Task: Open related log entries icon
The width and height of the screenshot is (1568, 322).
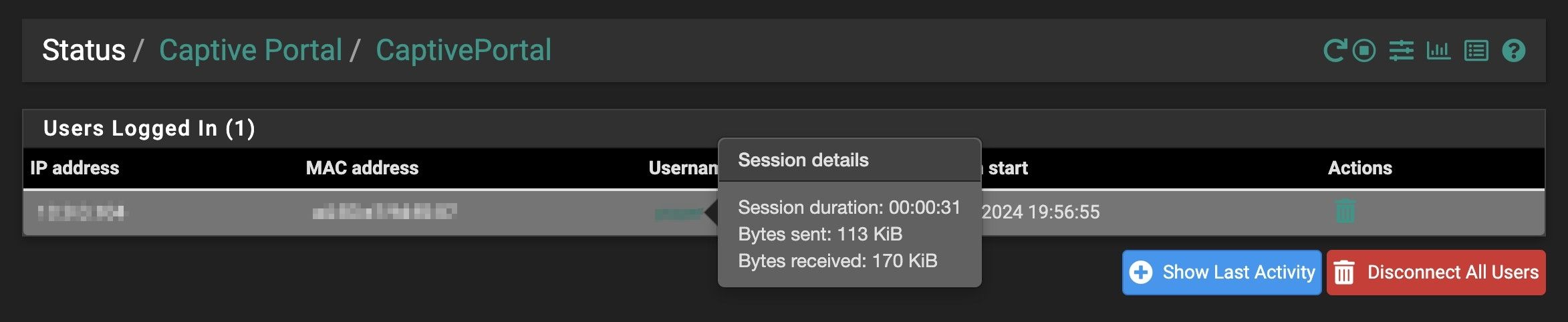Action: click(x=1476, y=51)
